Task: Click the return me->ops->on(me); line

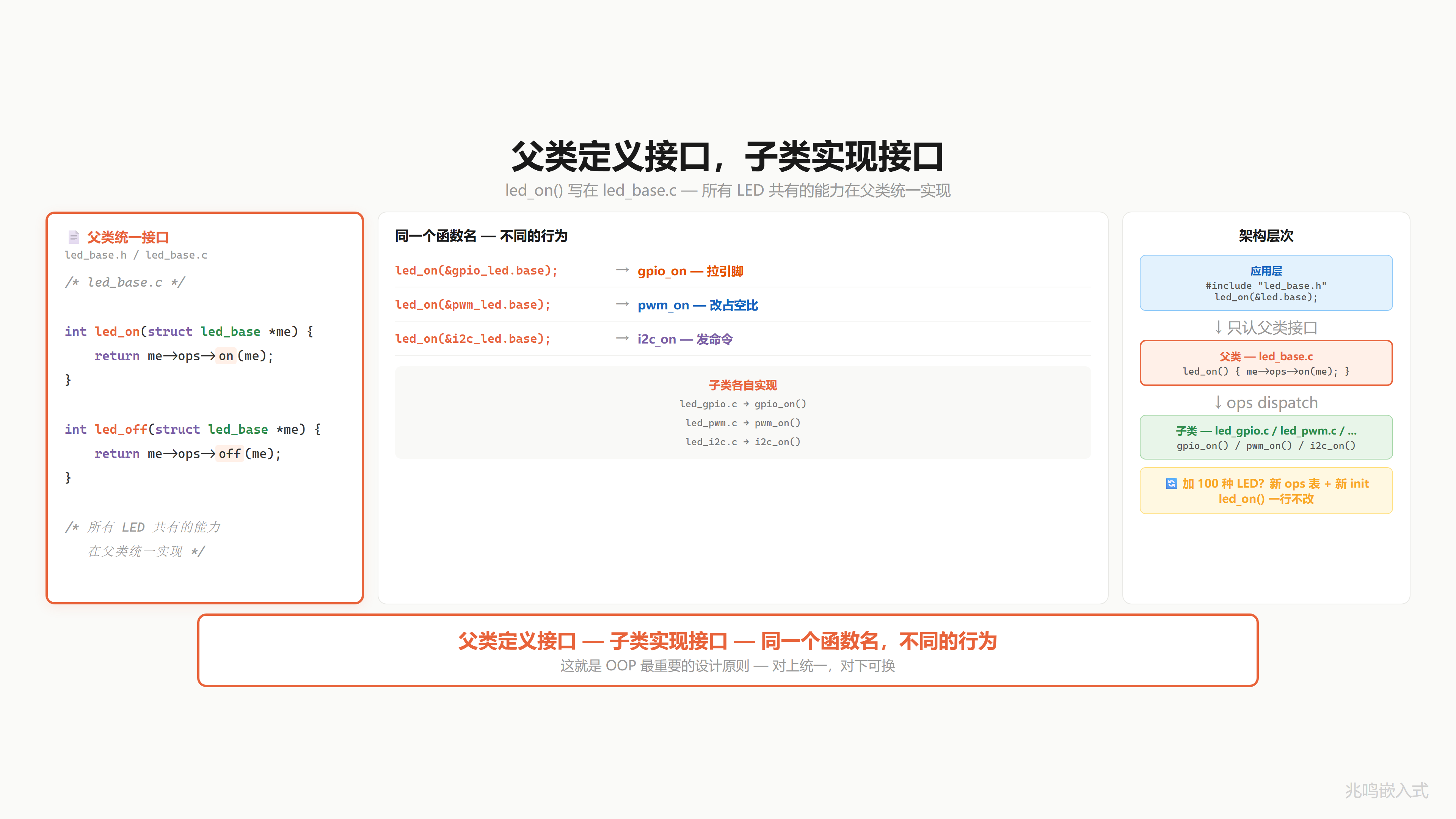Action: pyautogui.click(x=184, y=356)
